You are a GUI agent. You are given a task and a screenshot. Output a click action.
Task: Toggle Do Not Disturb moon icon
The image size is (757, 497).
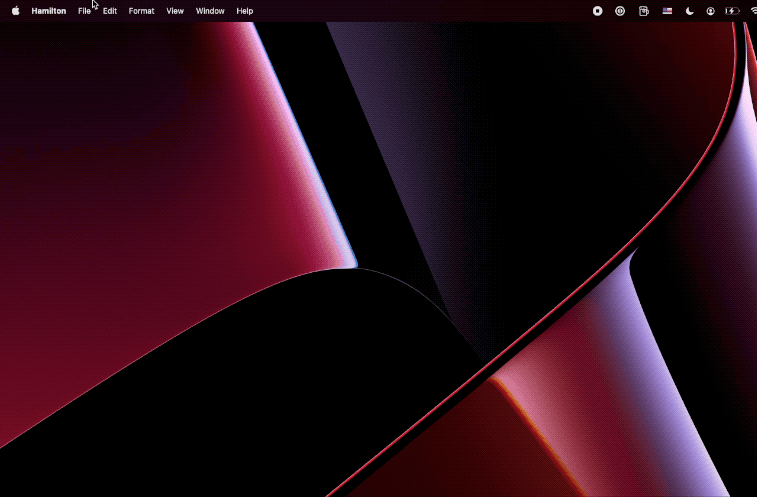689,11
